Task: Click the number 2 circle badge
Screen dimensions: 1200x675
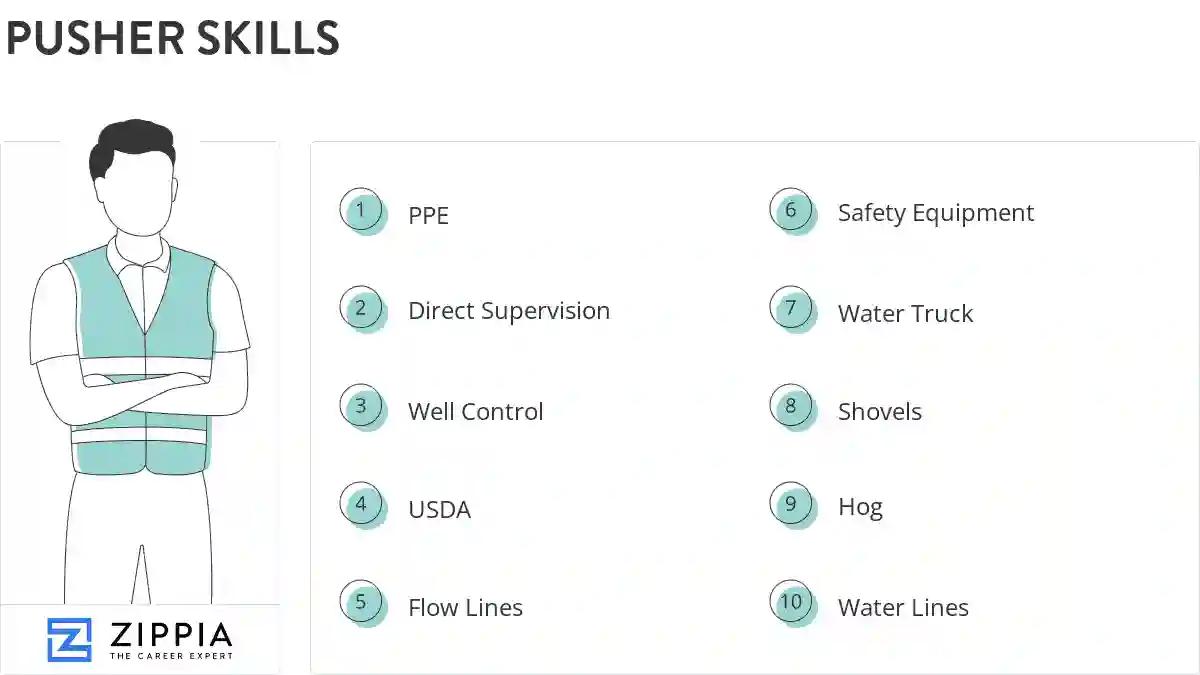Action: (x=361, y=309)
